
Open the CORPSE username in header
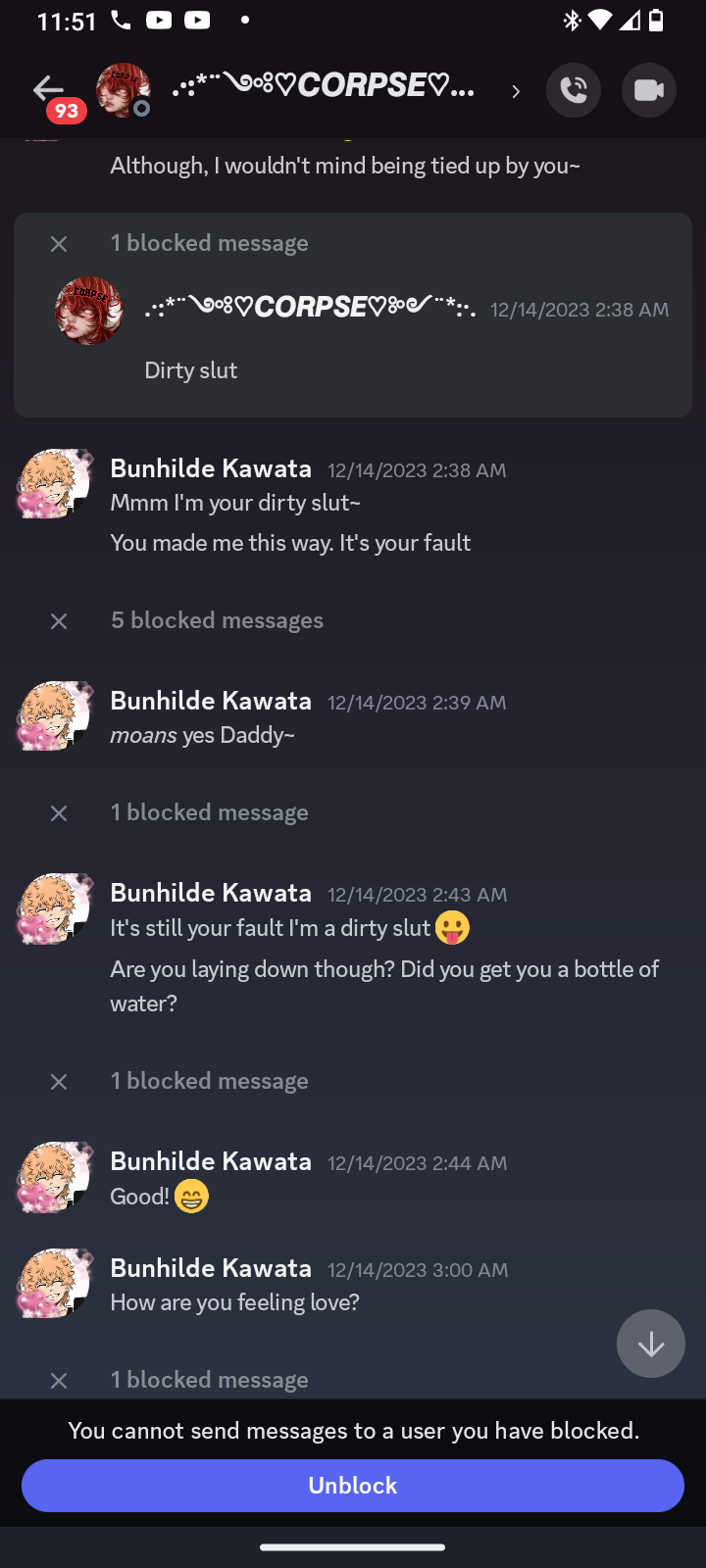pyautogui.click(x=324, y=87)
